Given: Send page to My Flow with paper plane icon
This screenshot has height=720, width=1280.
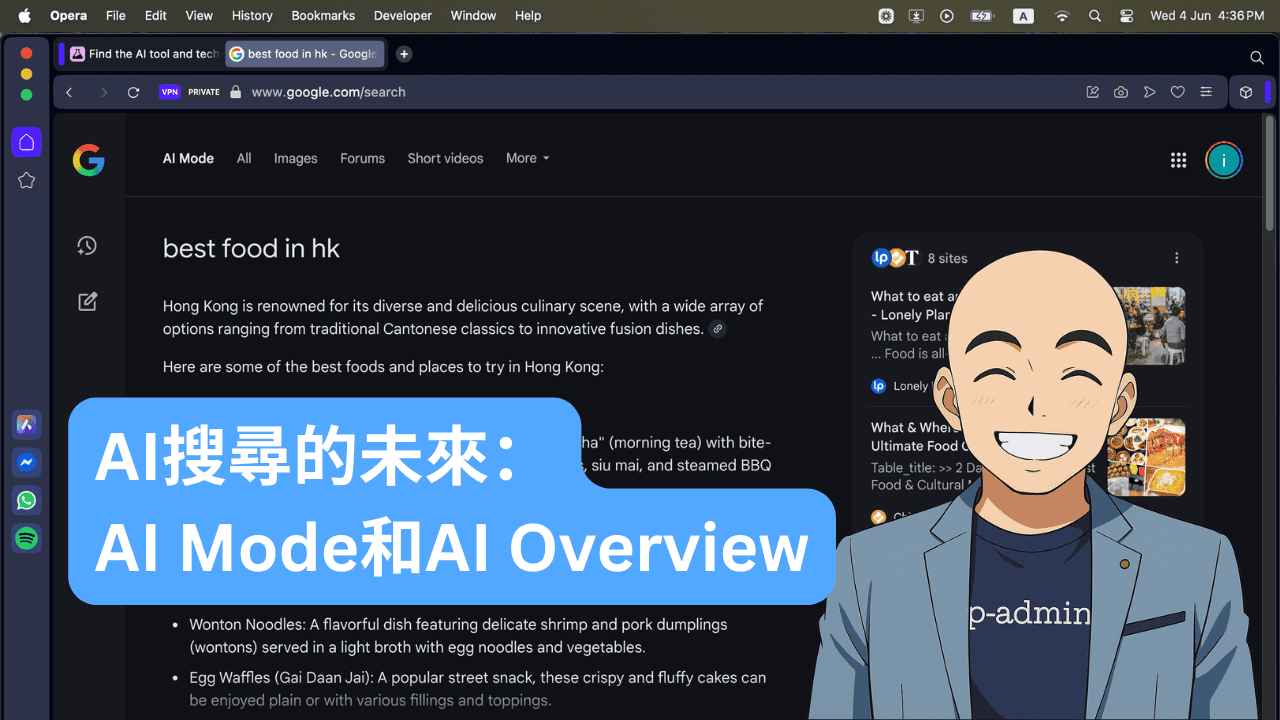Looking at the screenshot, I should [x=1149, y=91].
